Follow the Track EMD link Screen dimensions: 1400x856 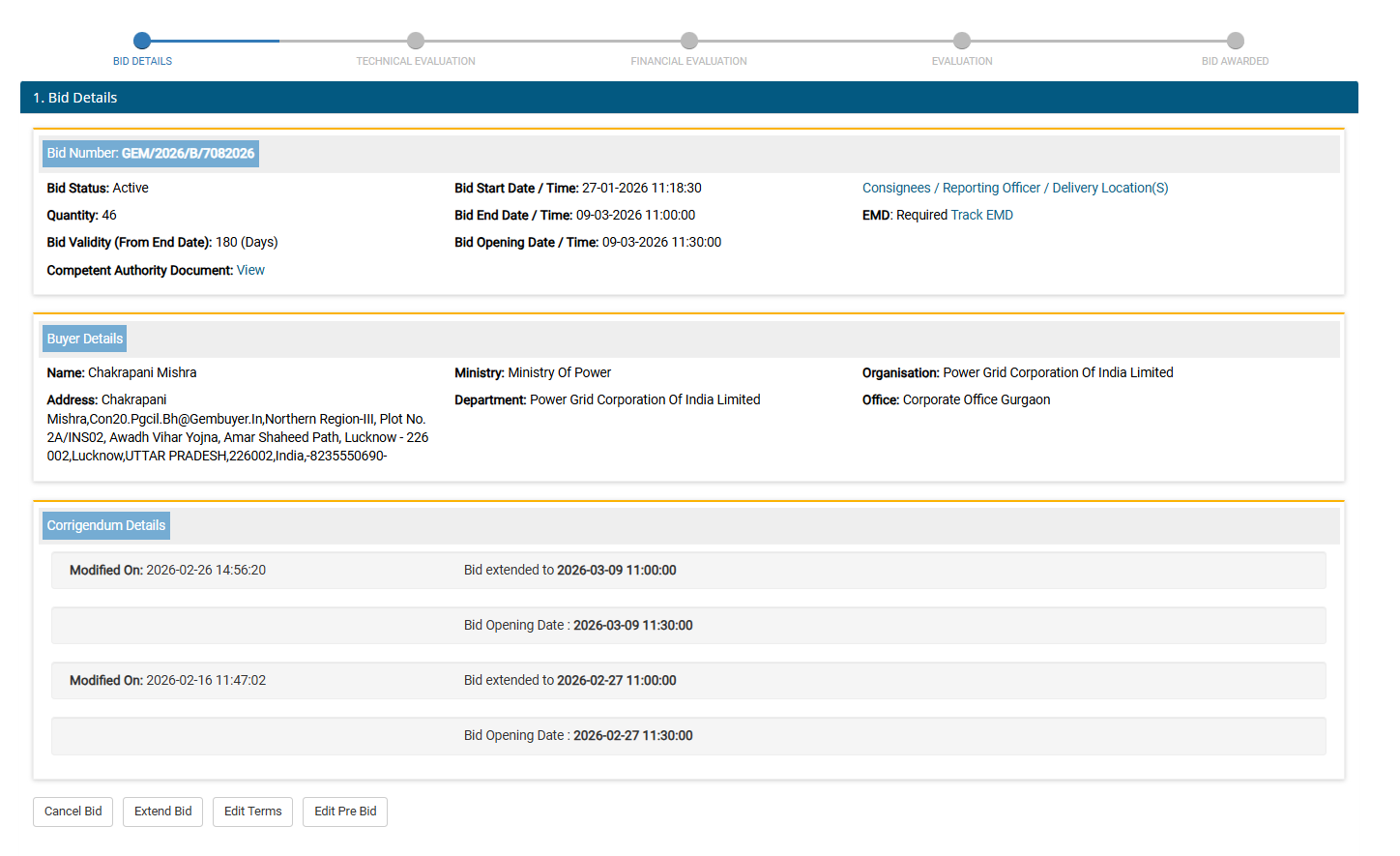coord(981,216)
